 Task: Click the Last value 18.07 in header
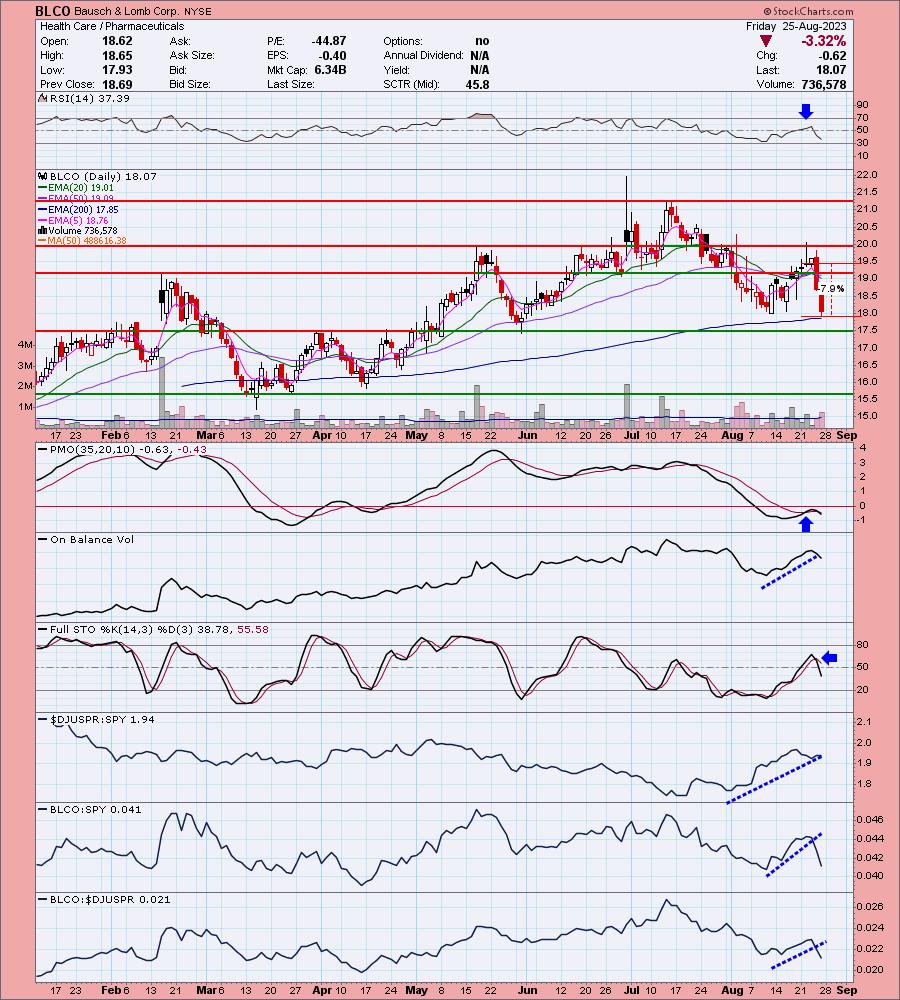(x=832, y=70)
